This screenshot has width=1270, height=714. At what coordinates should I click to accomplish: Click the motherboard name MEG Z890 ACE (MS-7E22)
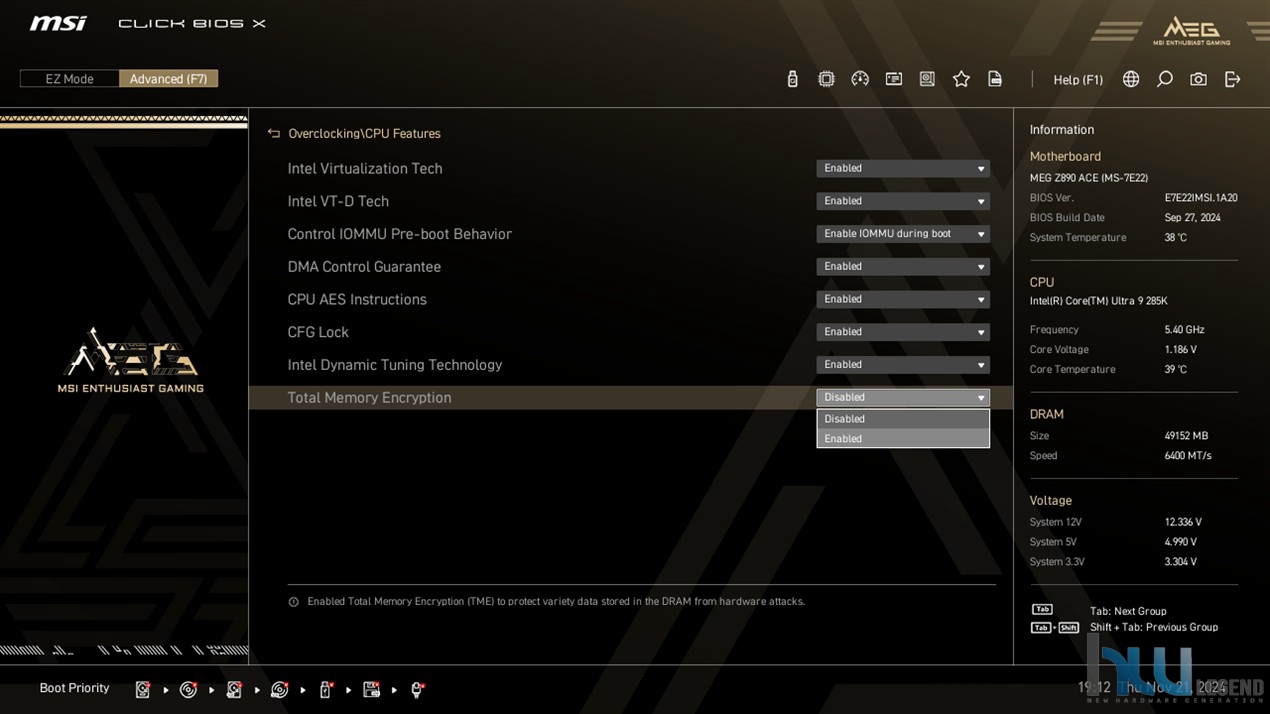point(1089,178)
